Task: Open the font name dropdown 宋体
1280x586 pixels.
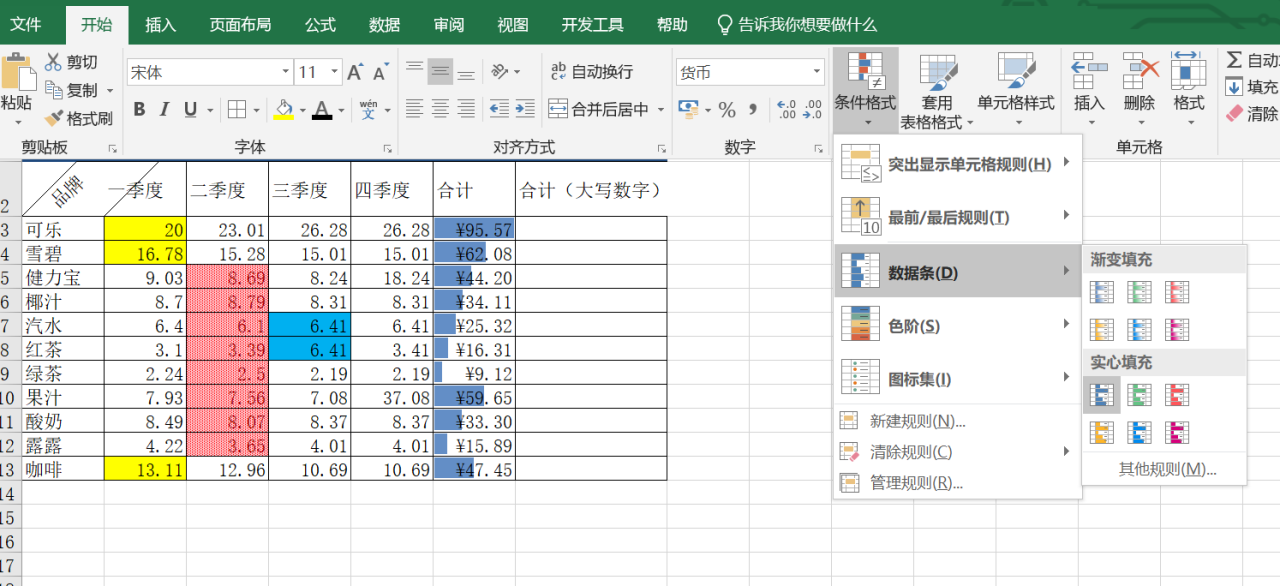Action: [285, 72]
